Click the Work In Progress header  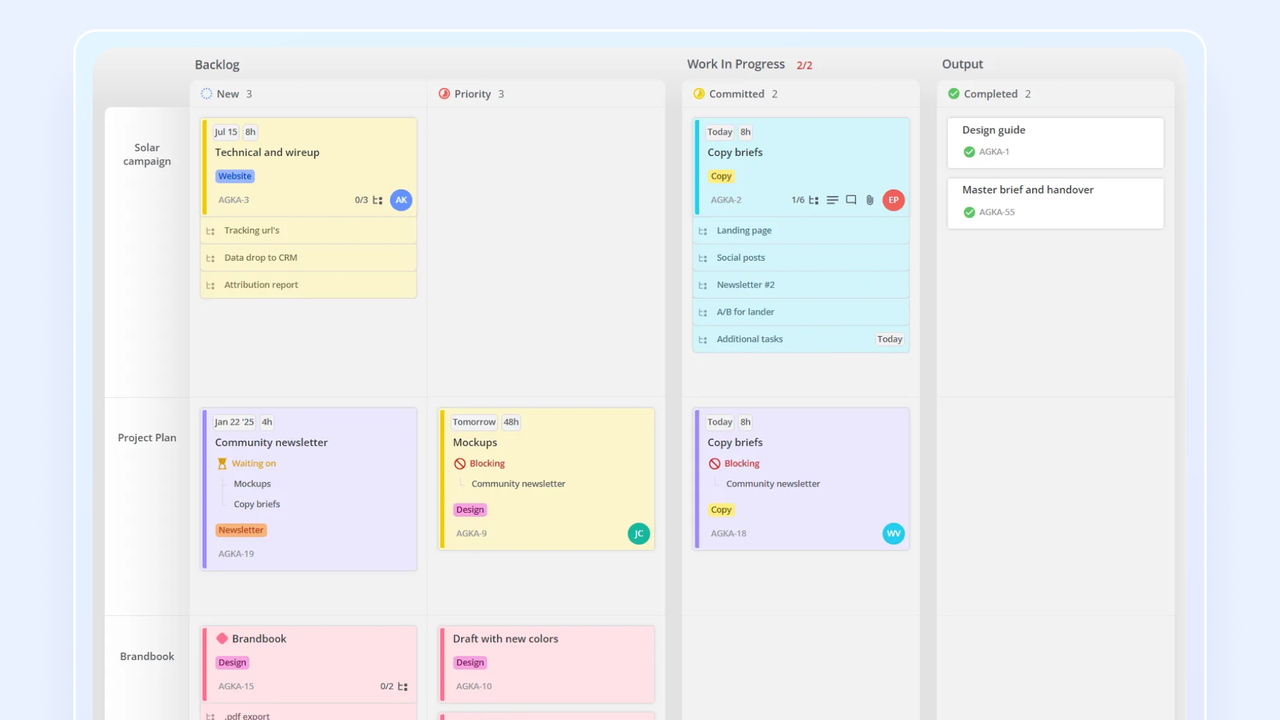pos(736,64)
